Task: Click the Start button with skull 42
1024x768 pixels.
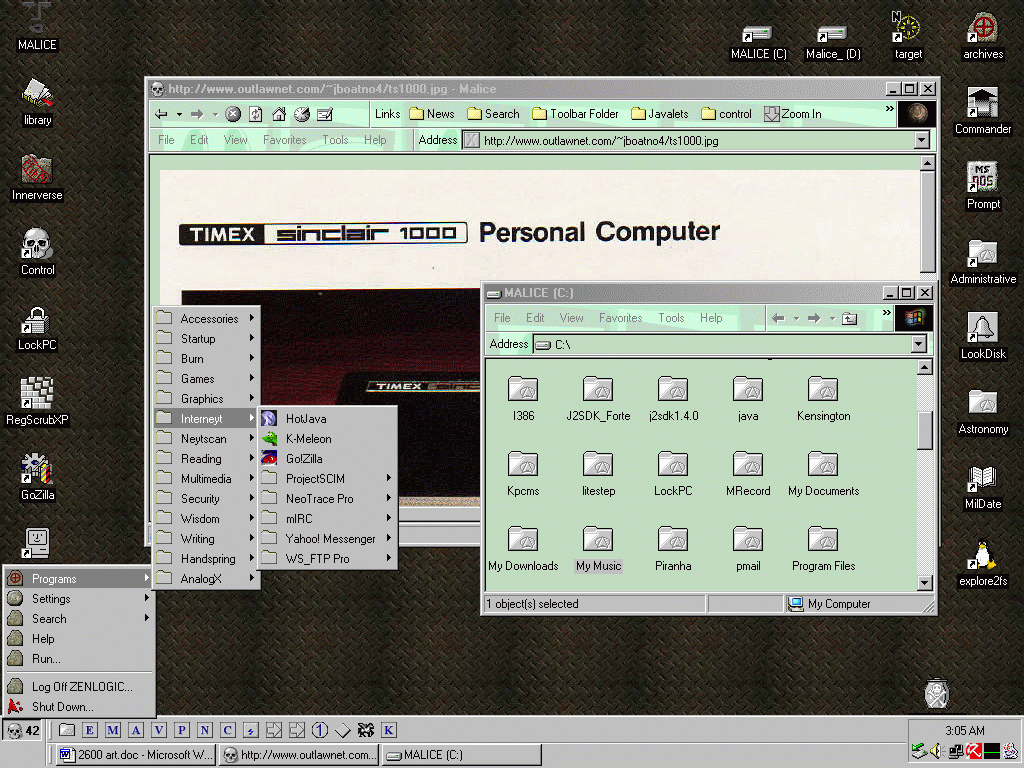Action: click(x=23, y=731)
